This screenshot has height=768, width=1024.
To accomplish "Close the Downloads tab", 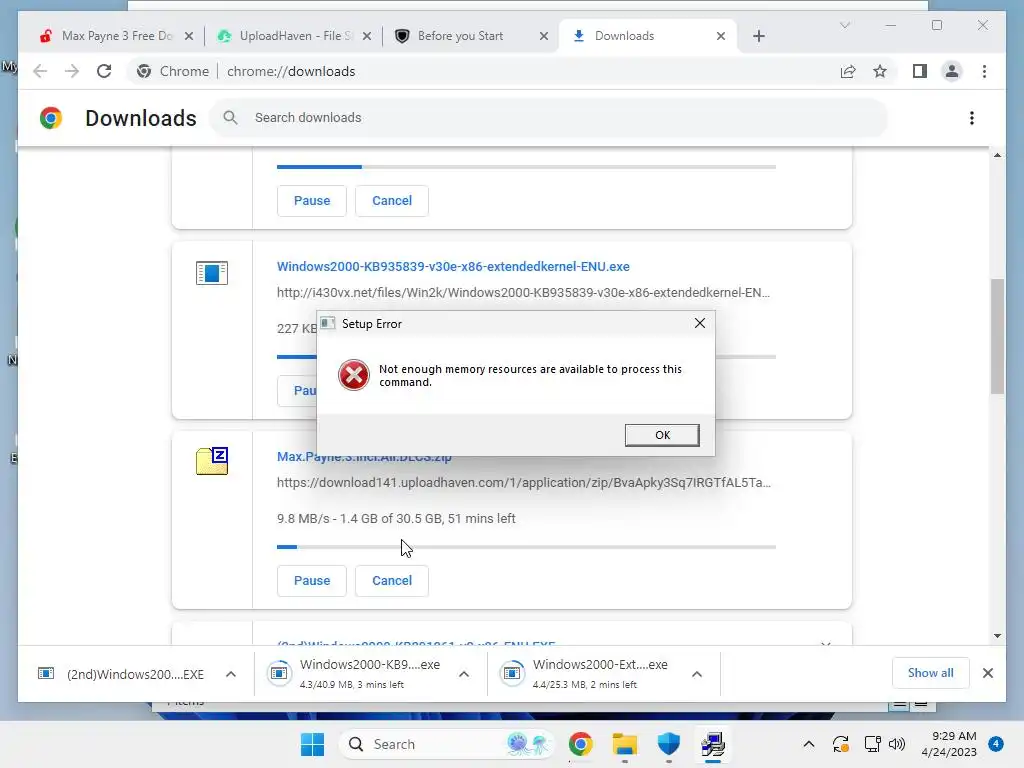I will click(721, 36).
